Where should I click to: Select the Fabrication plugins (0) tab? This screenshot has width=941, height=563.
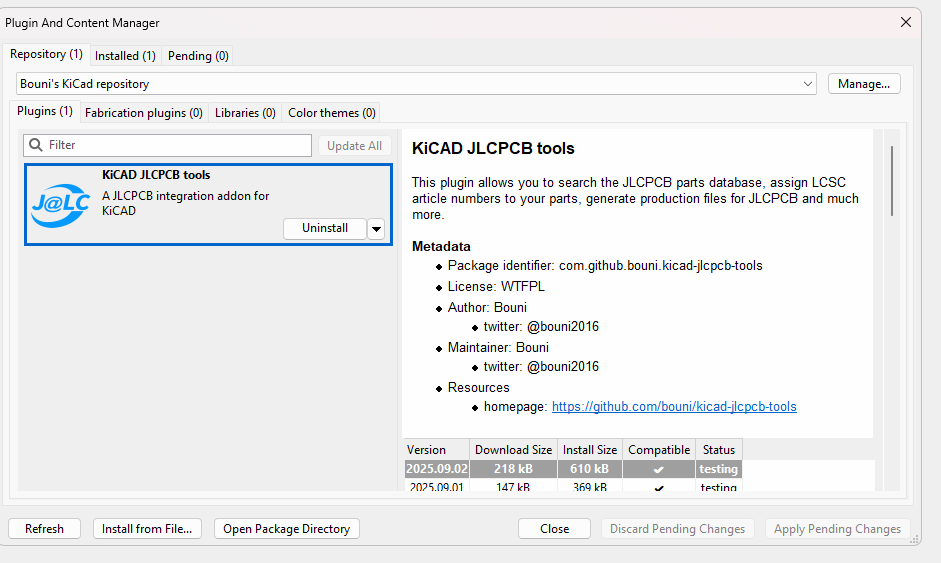(x=143, y=113)
